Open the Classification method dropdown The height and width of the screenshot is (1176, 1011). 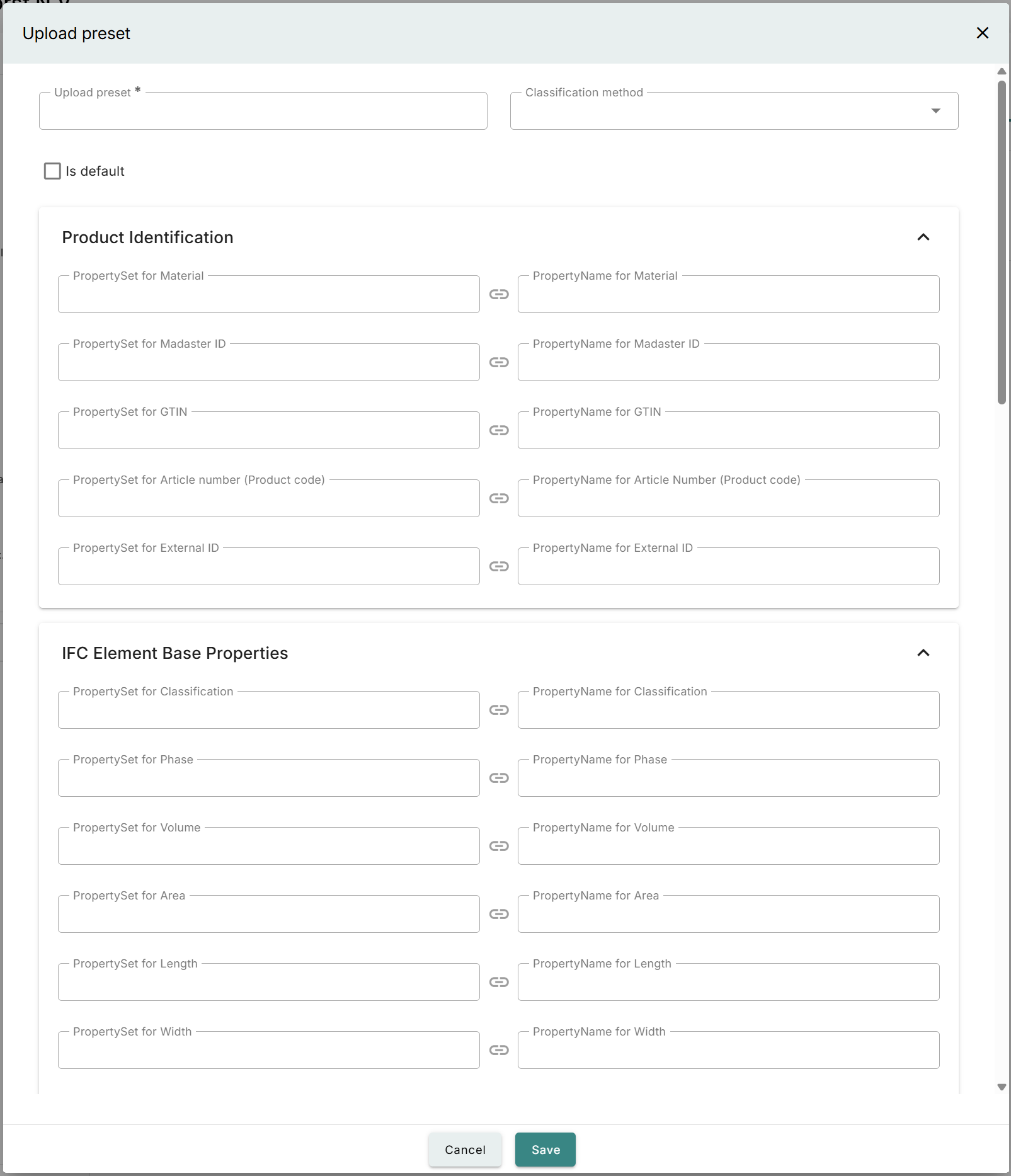pos(734,111)
